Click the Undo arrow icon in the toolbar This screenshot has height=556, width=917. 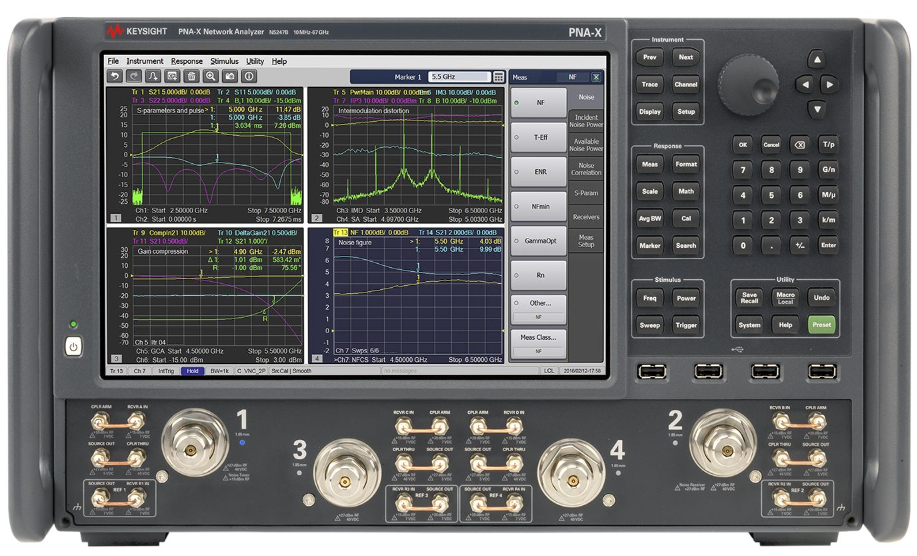pyautogui.click(x=114, y=76)
